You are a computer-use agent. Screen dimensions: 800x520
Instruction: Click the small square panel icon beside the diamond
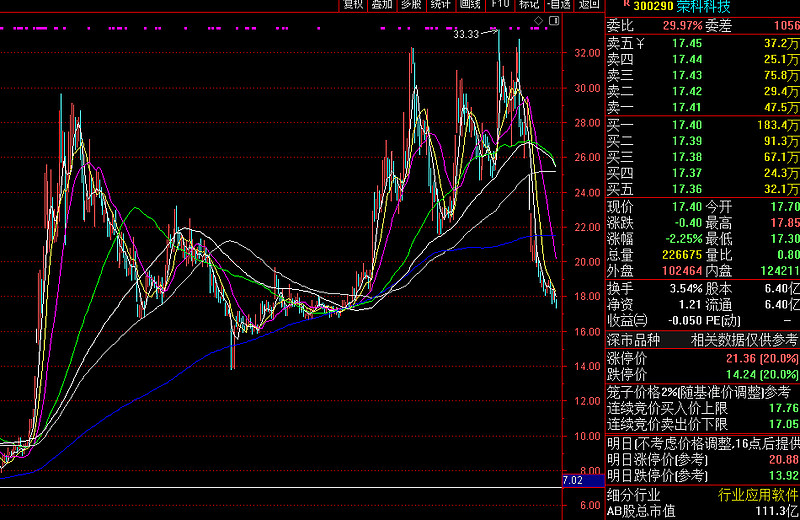[553, 20]
